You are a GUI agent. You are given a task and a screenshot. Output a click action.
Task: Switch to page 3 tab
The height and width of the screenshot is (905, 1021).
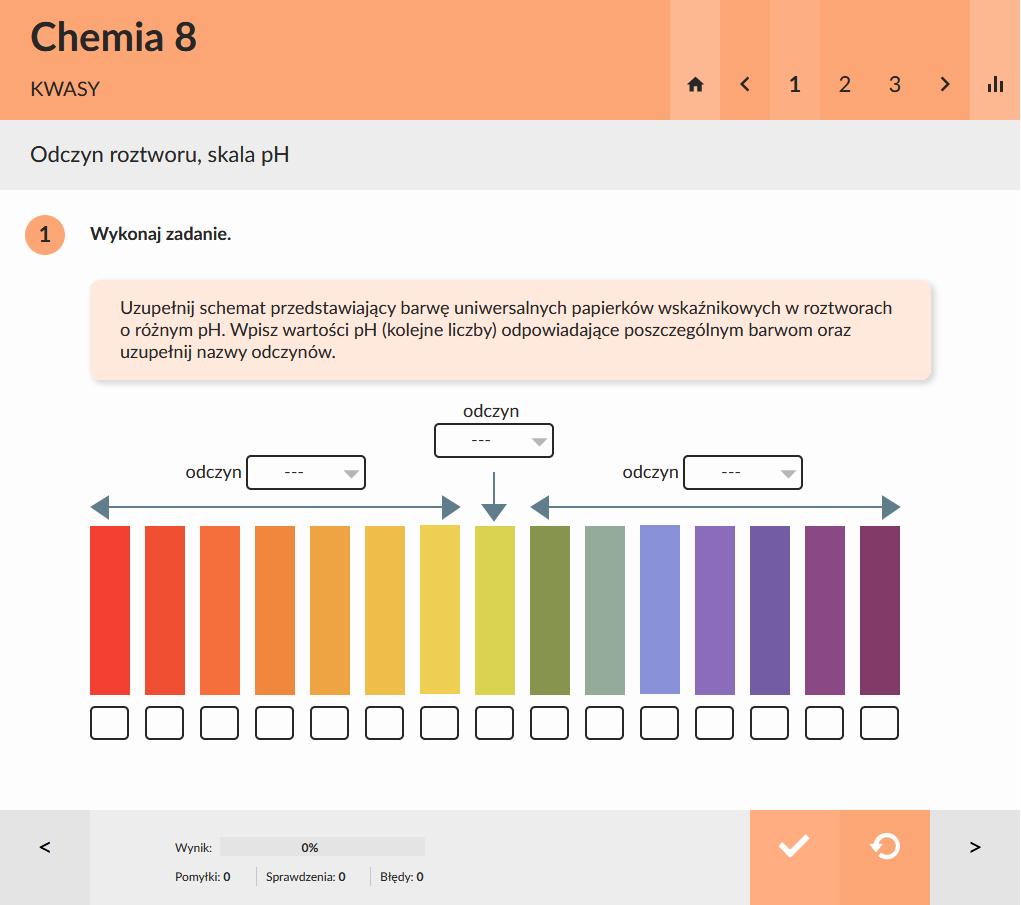tap(895, 85)
